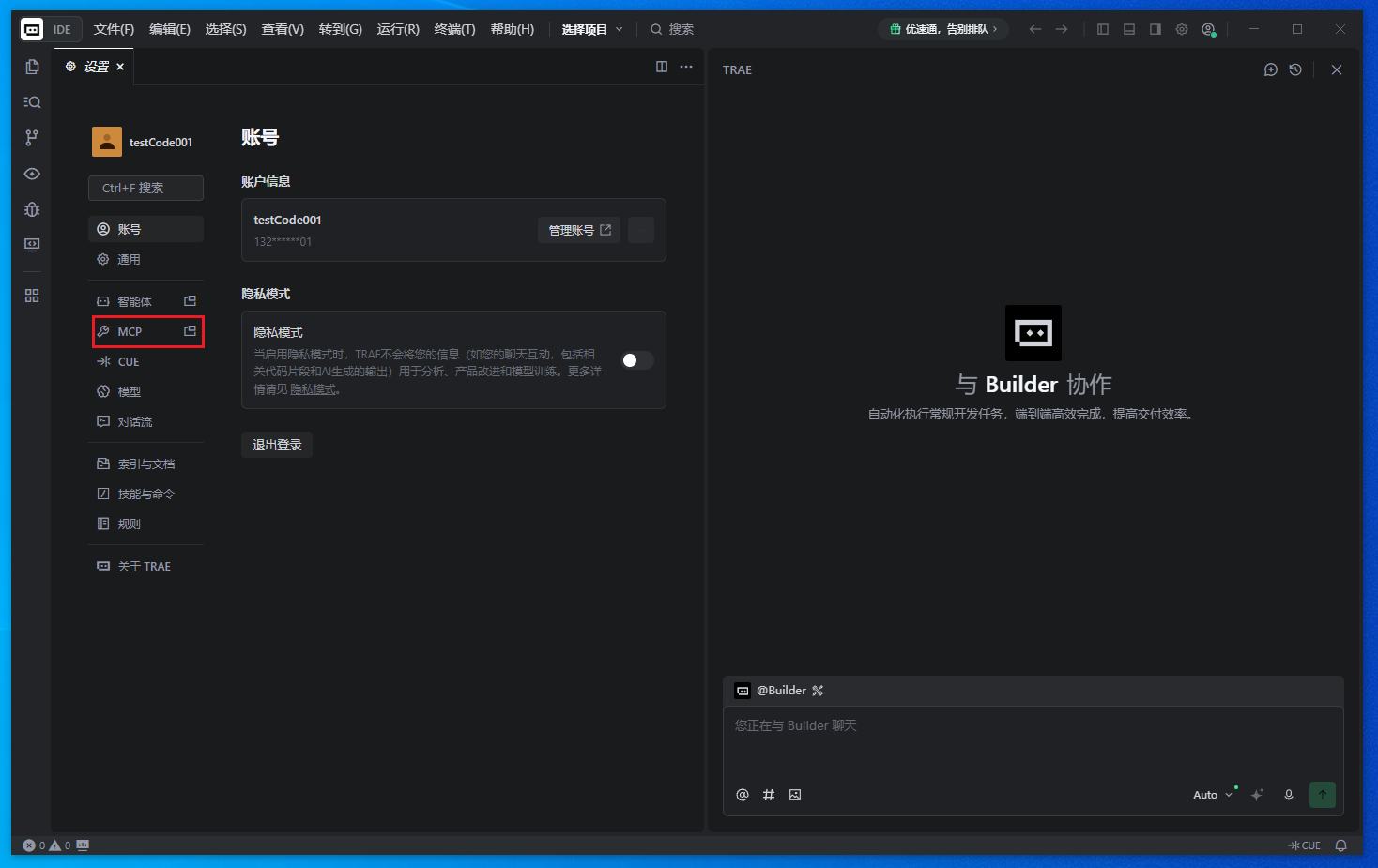This screenshot has width=1378, height=868.
Task: Open more actions menu beside the 设置 tab
Action: point(686,67)
